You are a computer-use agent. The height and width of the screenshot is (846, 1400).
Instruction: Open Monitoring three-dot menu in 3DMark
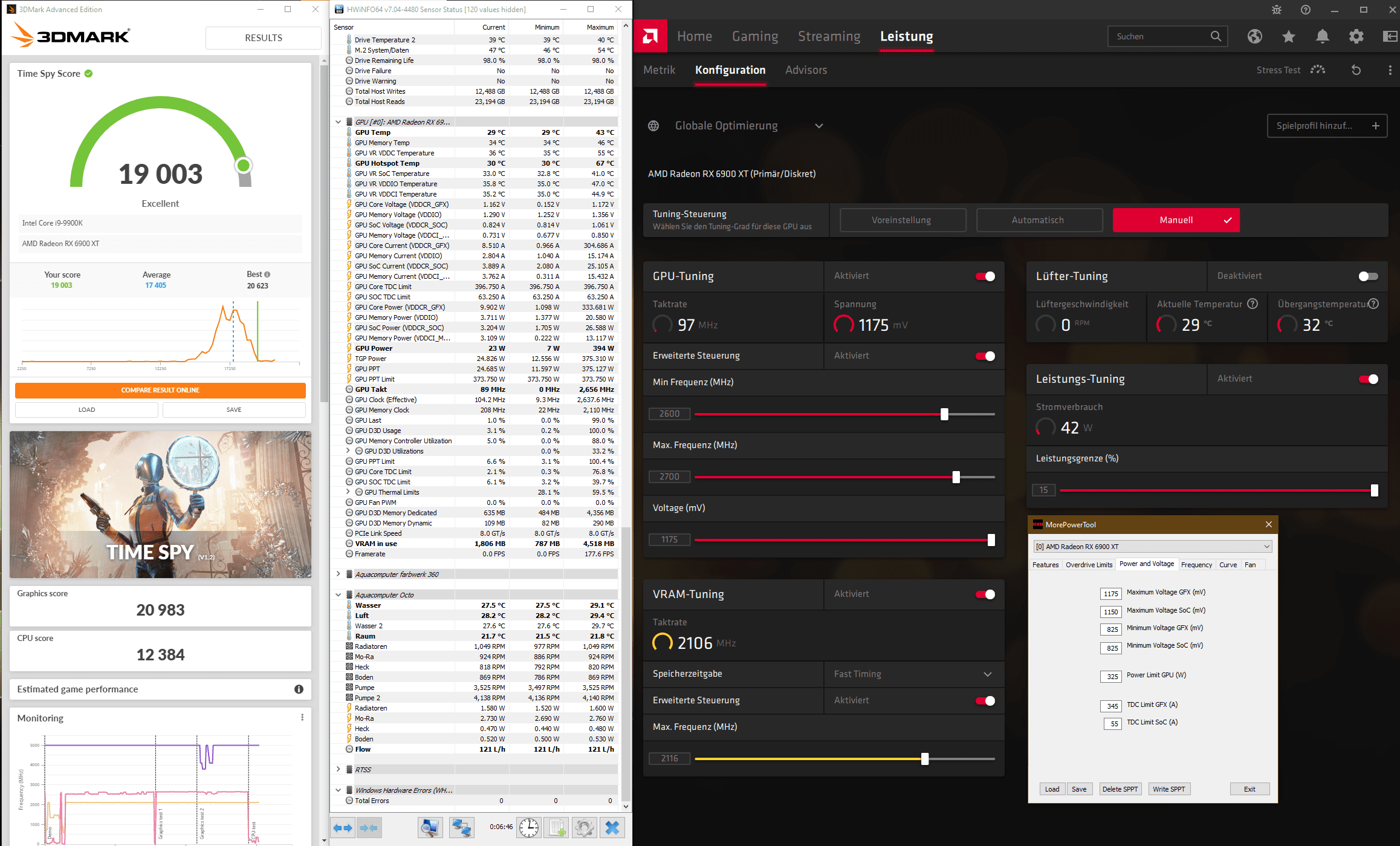coord(302,717)
